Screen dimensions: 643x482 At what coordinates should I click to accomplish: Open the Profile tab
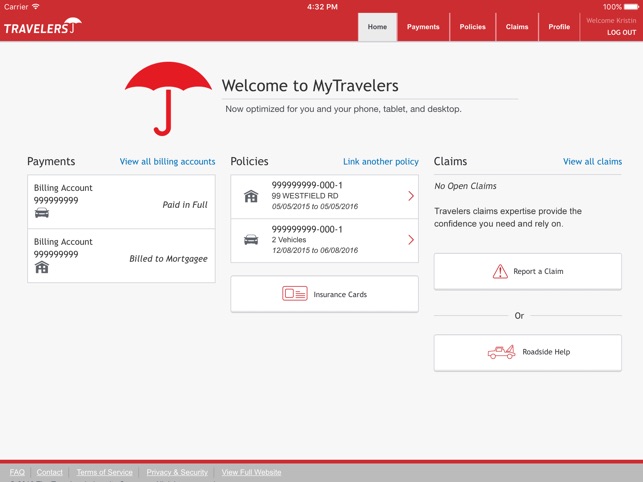pyautogui.click(x=559, y=27)
